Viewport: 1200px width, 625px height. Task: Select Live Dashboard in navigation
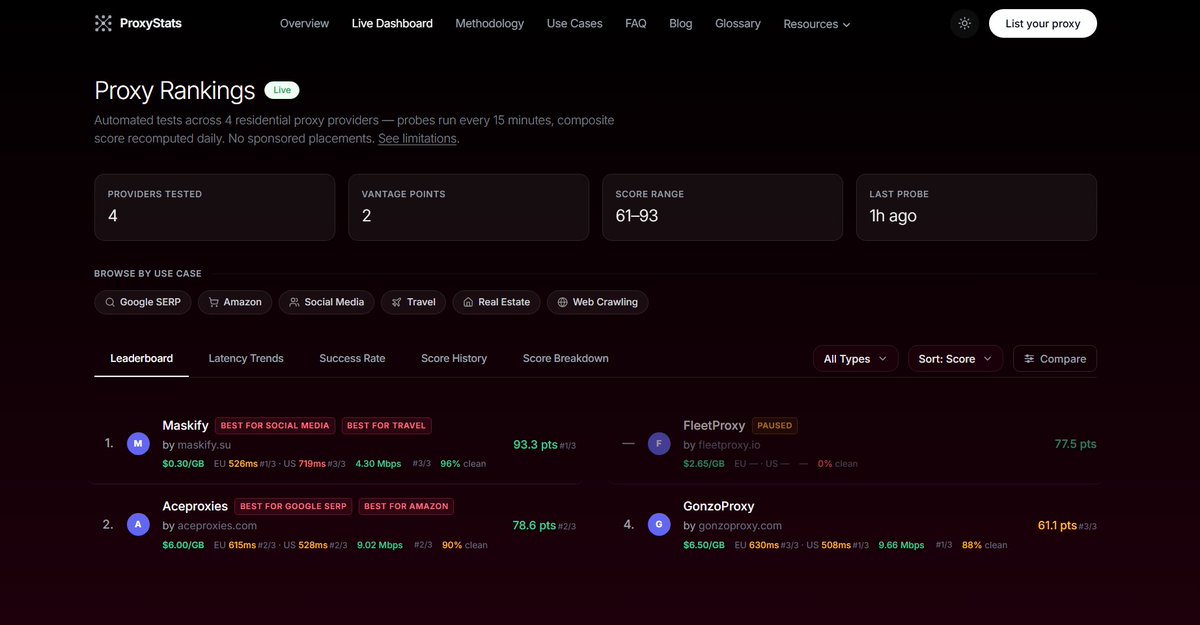[392, 23]
